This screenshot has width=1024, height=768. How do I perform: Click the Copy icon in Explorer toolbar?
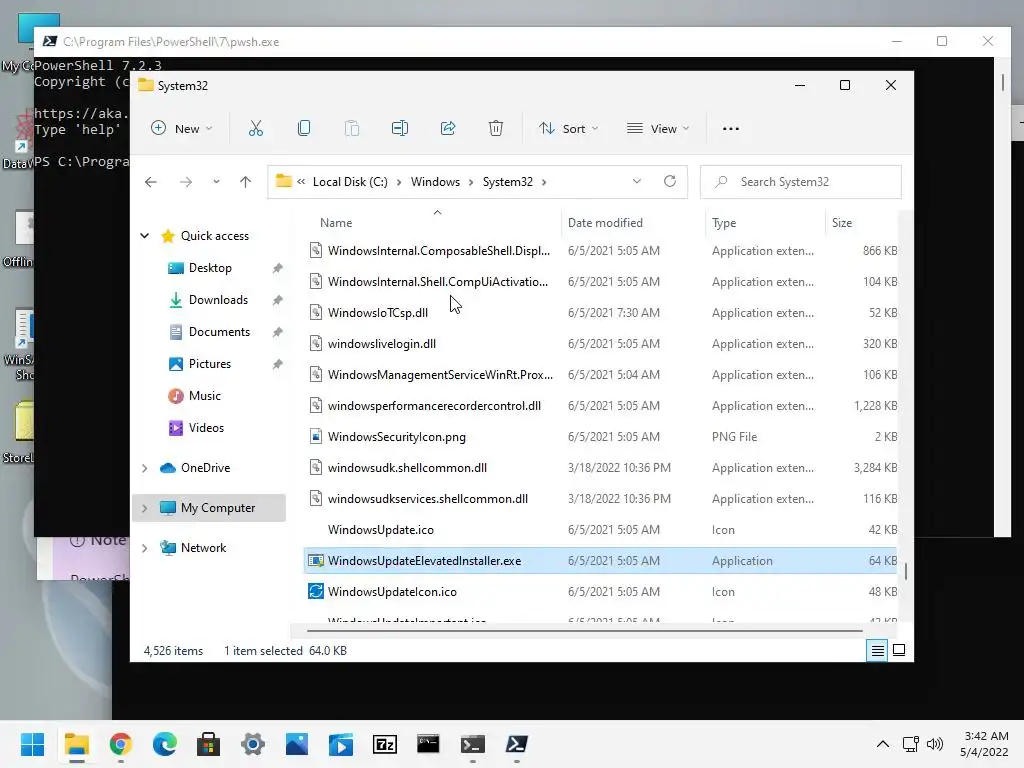tap(304, 129)
